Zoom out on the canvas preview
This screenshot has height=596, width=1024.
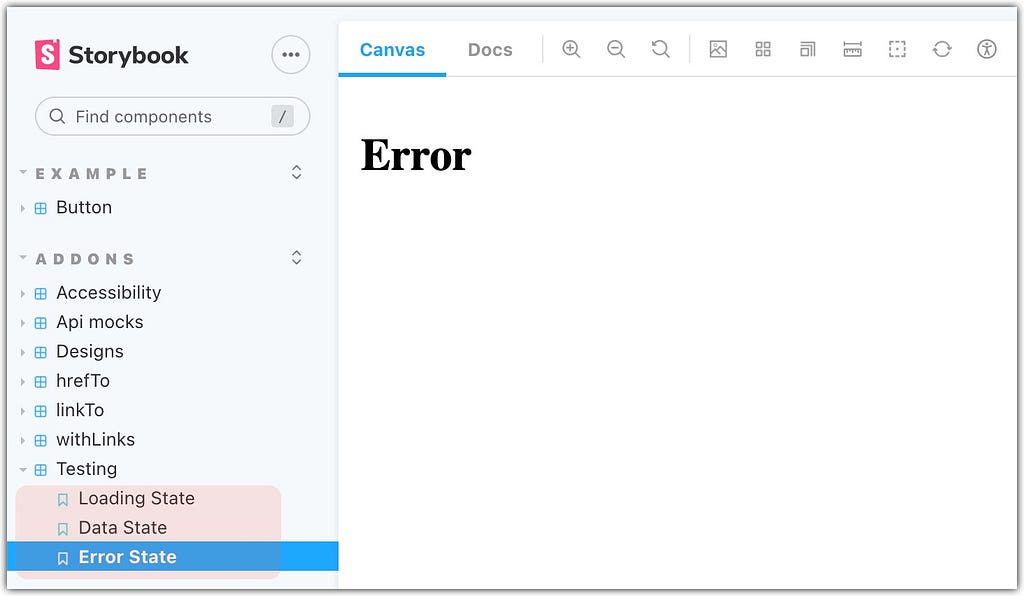pos(616,48)
